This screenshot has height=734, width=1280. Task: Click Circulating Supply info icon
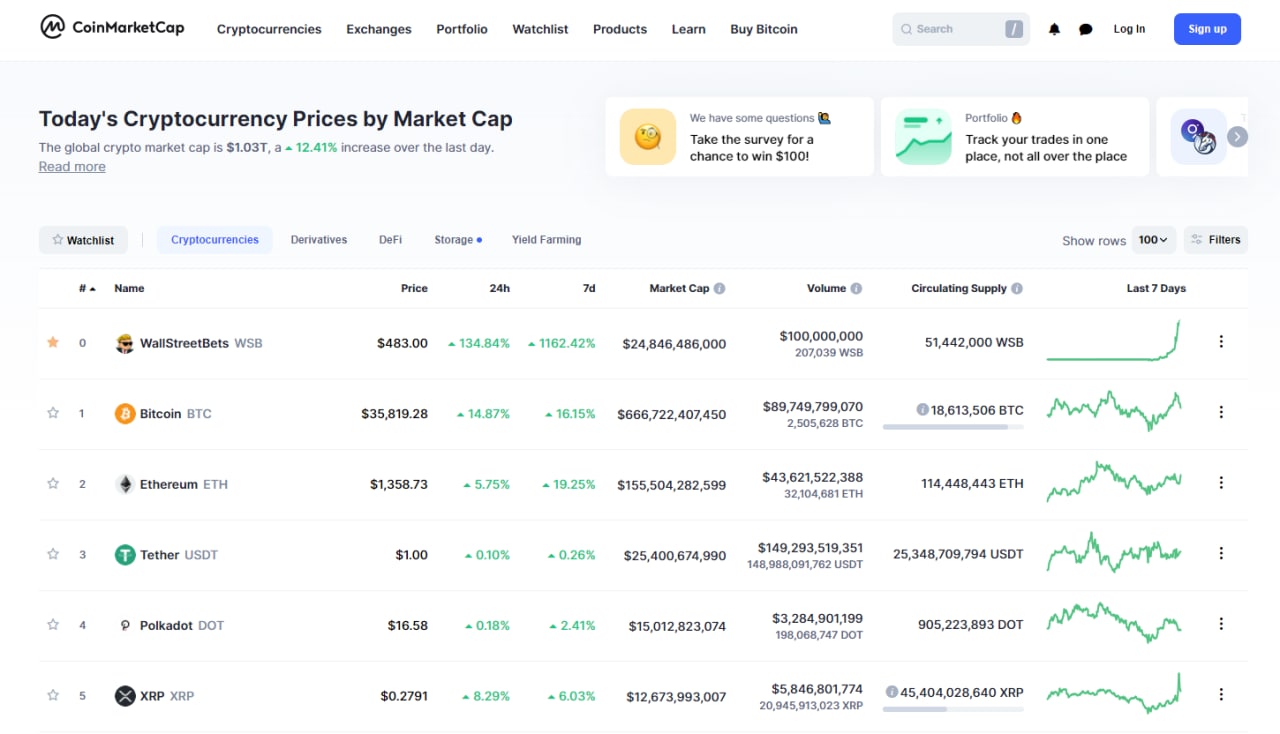(1017, 288)
